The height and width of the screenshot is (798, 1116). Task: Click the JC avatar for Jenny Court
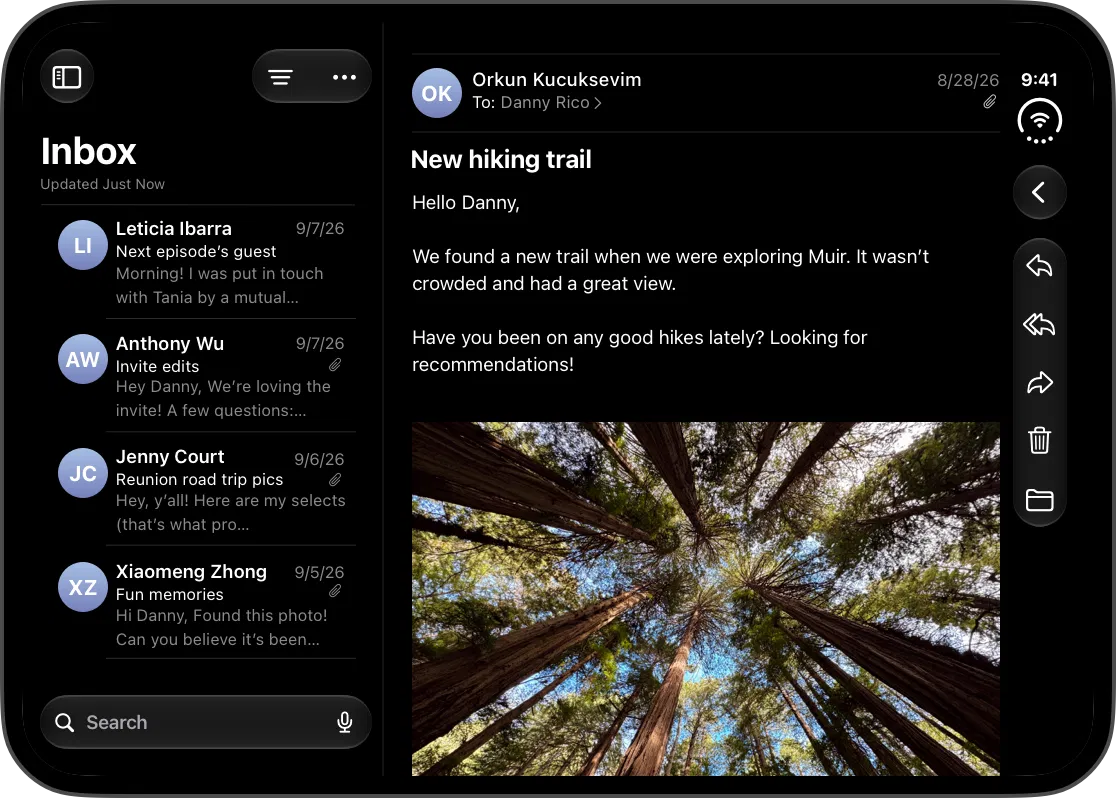click(83, 473)
